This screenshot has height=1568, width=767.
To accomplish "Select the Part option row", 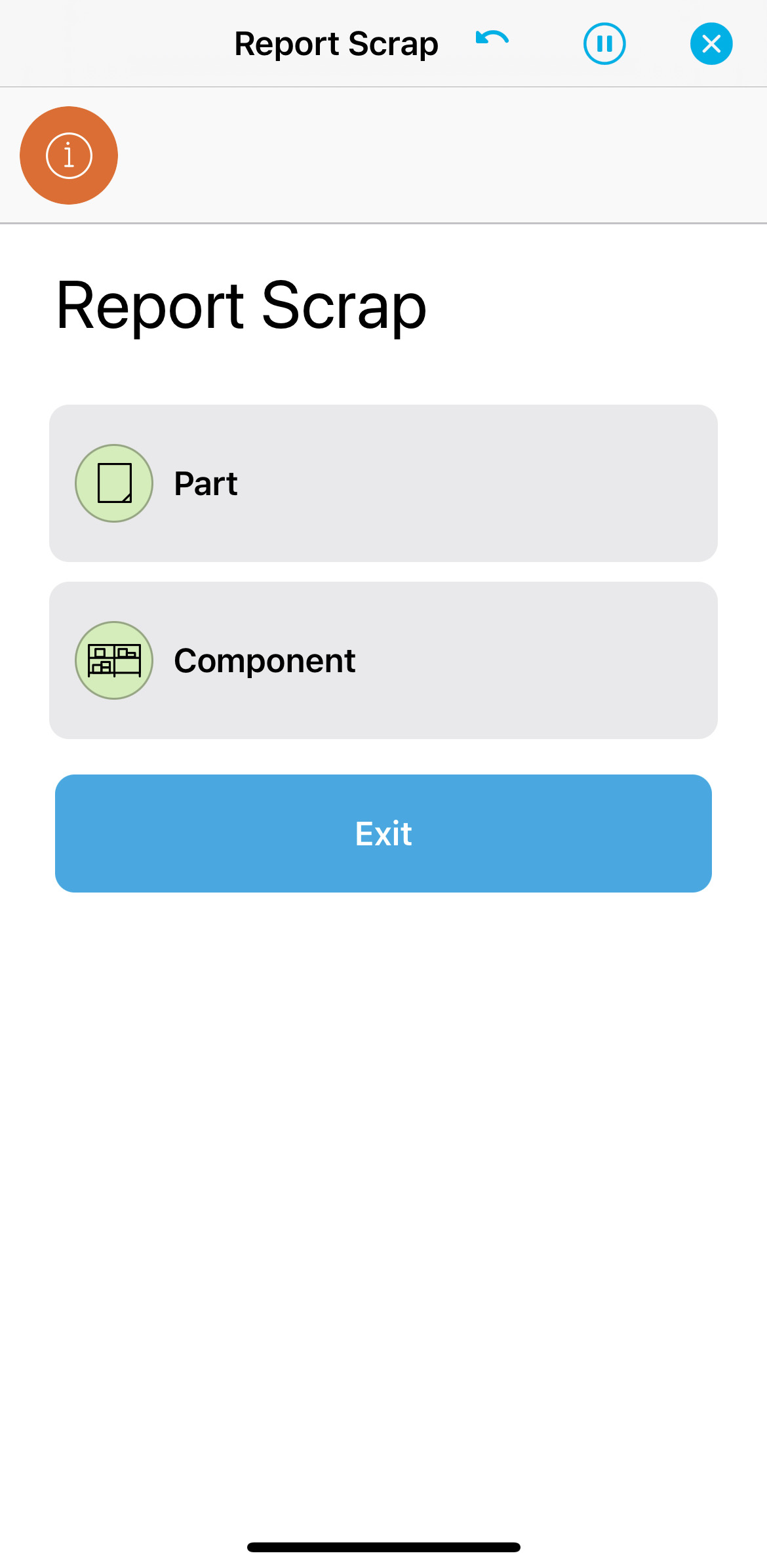I will [x=383, y=483].
